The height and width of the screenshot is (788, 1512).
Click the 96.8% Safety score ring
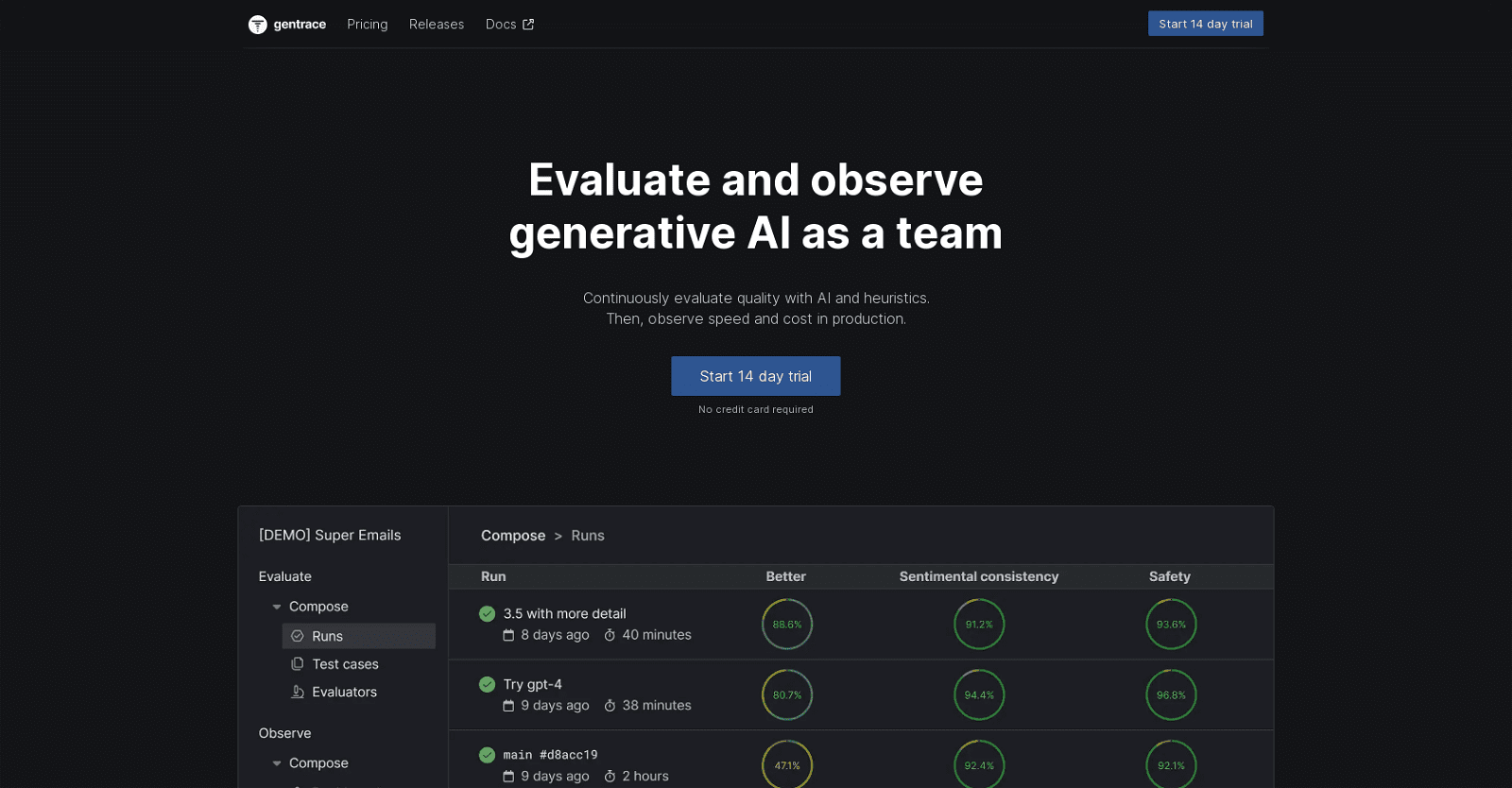(1171, 695)
